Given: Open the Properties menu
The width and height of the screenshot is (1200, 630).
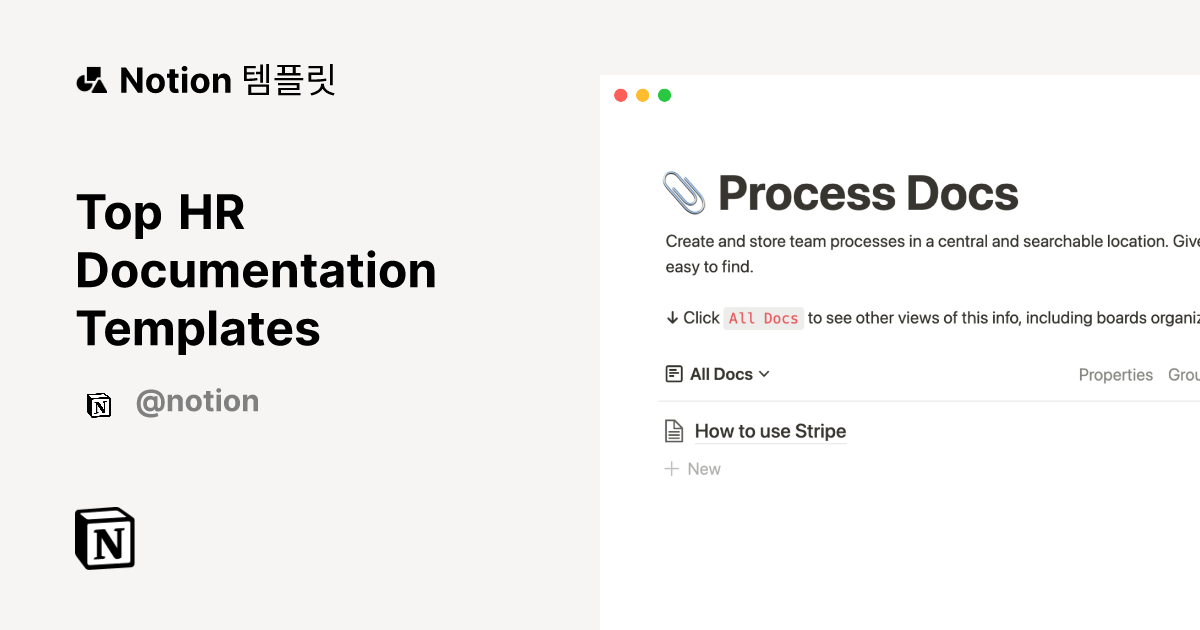Looking at the screenshot, I should pyautogui.click(x=1116, y=374).
